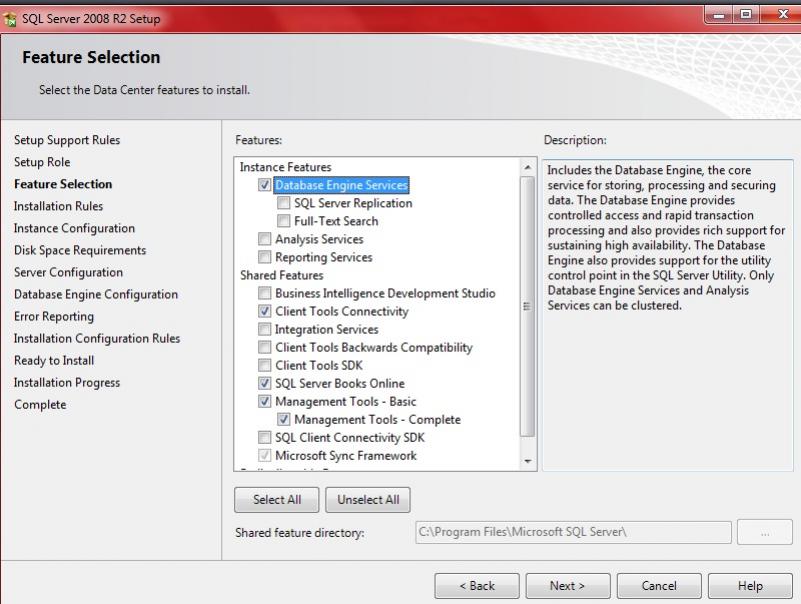This screenshot has height=604, width=801.
Task: Check the Reporting Services checkbox
Action: [x=264, y=257]
